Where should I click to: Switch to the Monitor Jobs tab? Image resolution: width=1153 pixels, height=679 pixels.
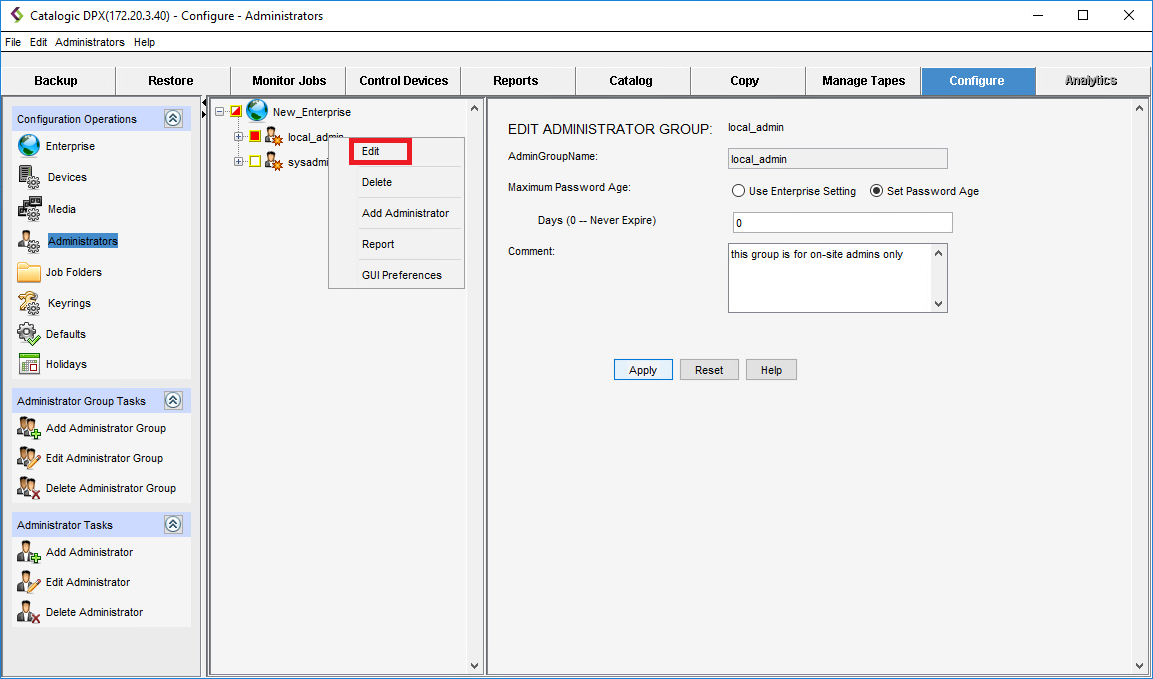pyautogui.click(x=288, y=81)
